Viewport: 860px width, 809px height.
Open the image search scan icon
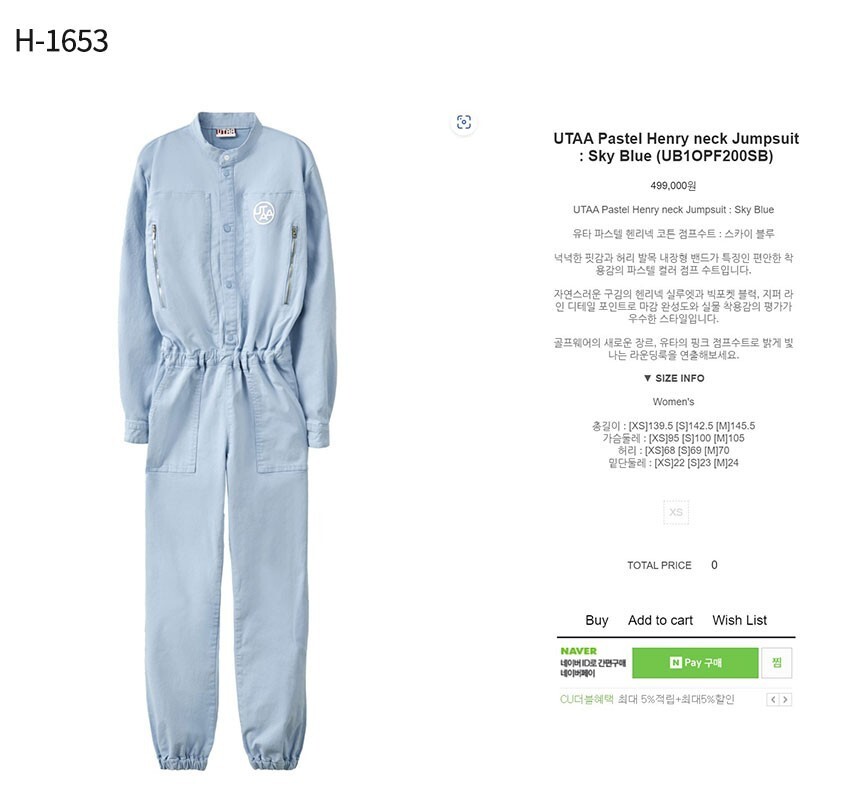point(464,122)
